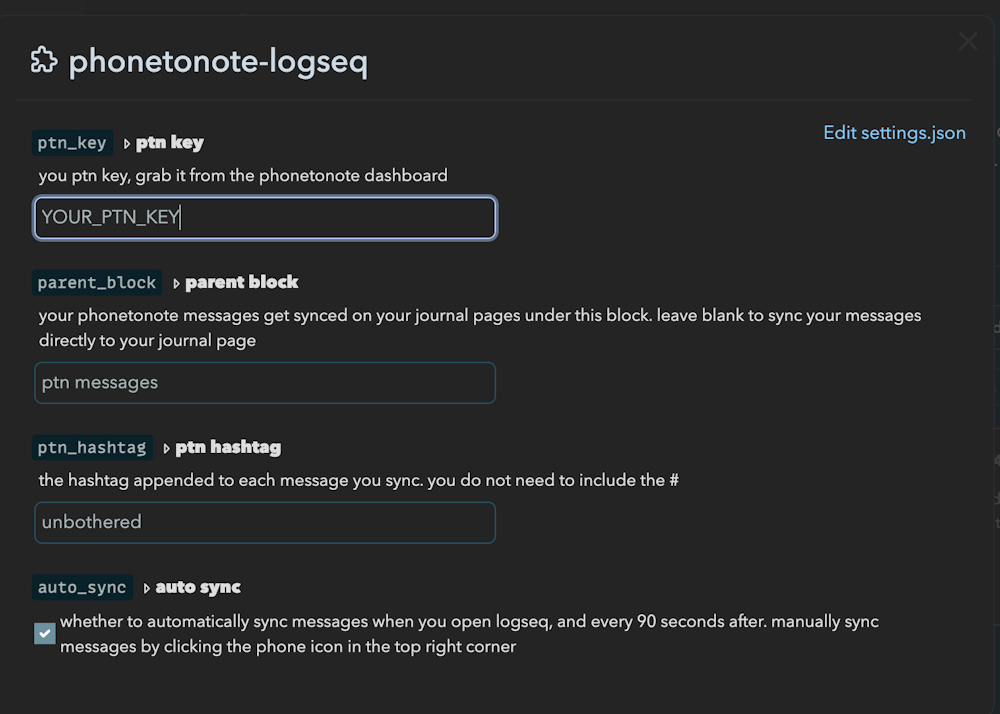Screen dimensions: 1000x714
Task: Click the ptn hashtag input containing 'unbothered'
Action: pos(265,522)
